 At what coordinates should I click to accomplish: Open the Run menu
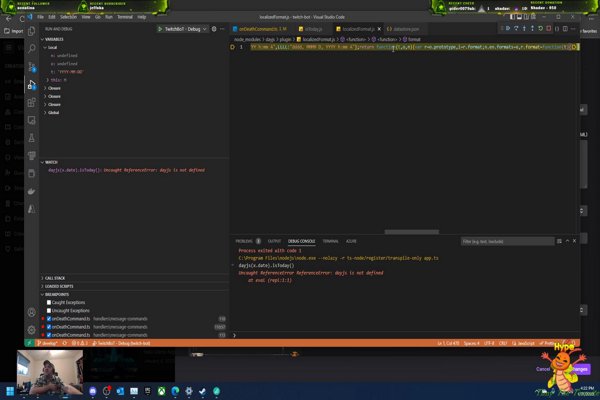(x=109, y=17)
